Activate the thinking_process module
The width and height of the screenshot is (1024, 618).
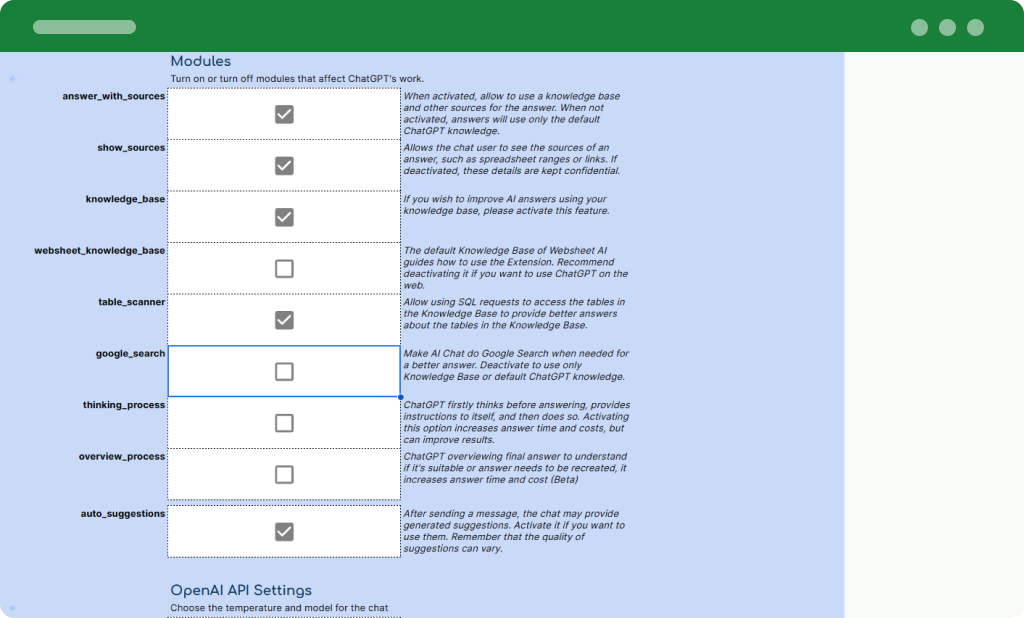284,422
